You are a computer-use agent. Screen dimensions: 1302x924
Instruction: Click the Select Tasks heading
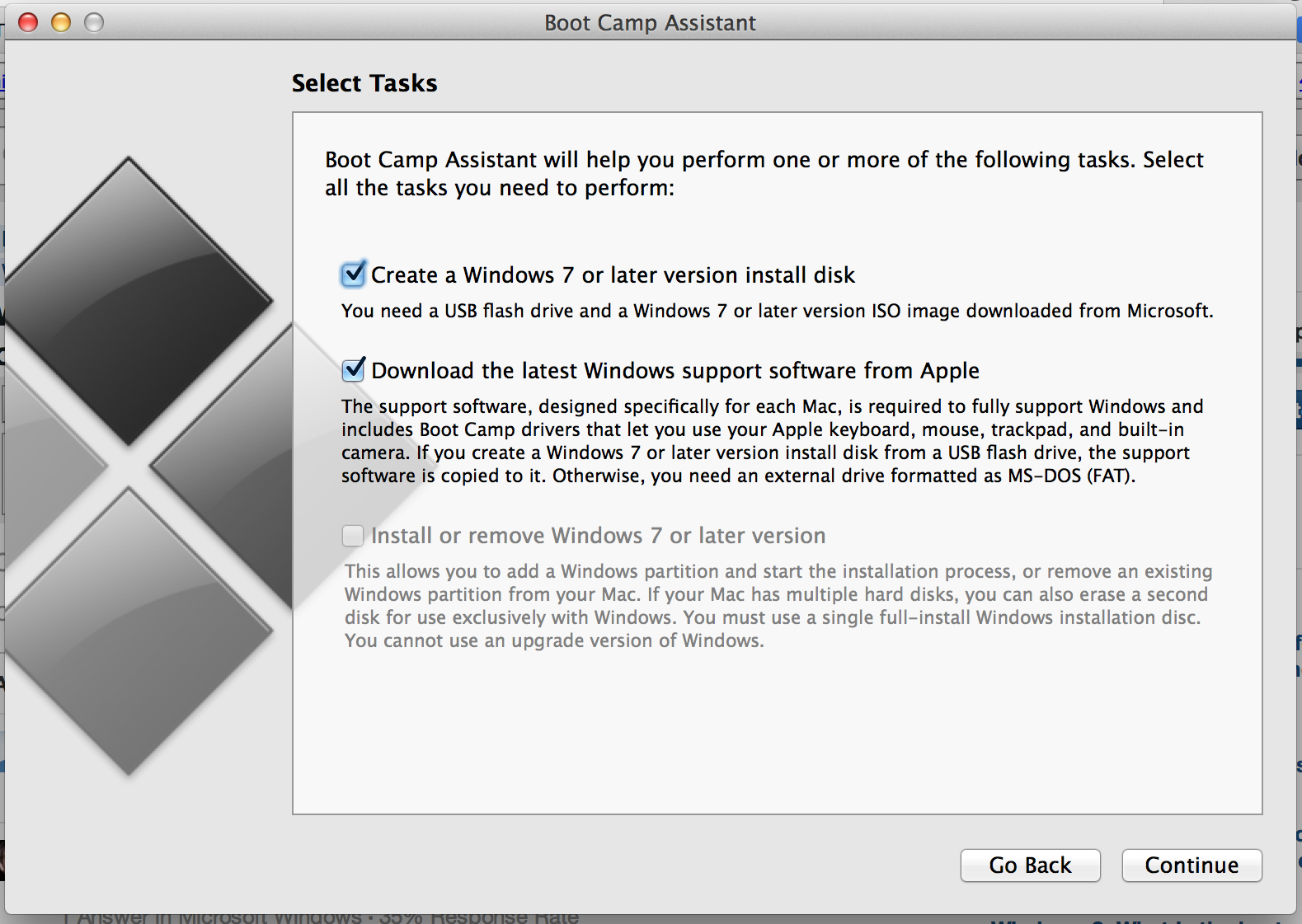pyautogui.click(x=364, y=83)
